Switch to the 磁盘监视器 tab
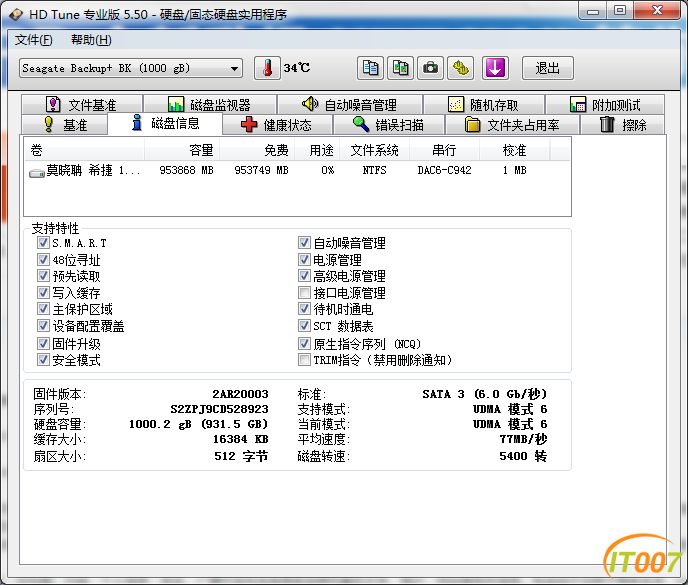The image size is (688, 585). [210, 104]
